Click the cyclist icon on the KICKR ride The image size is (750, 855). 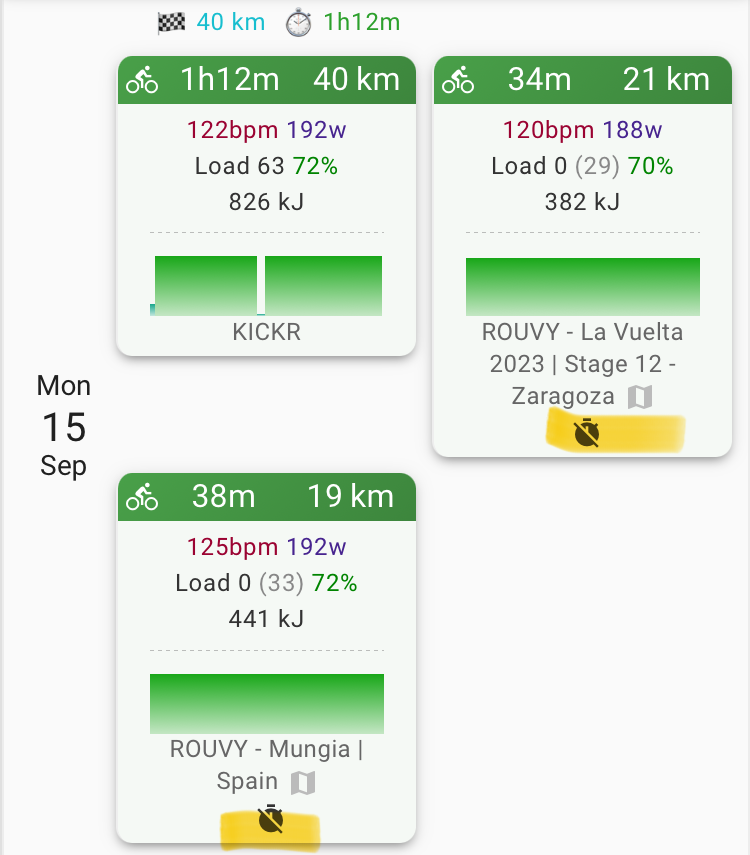pos(142,80)
